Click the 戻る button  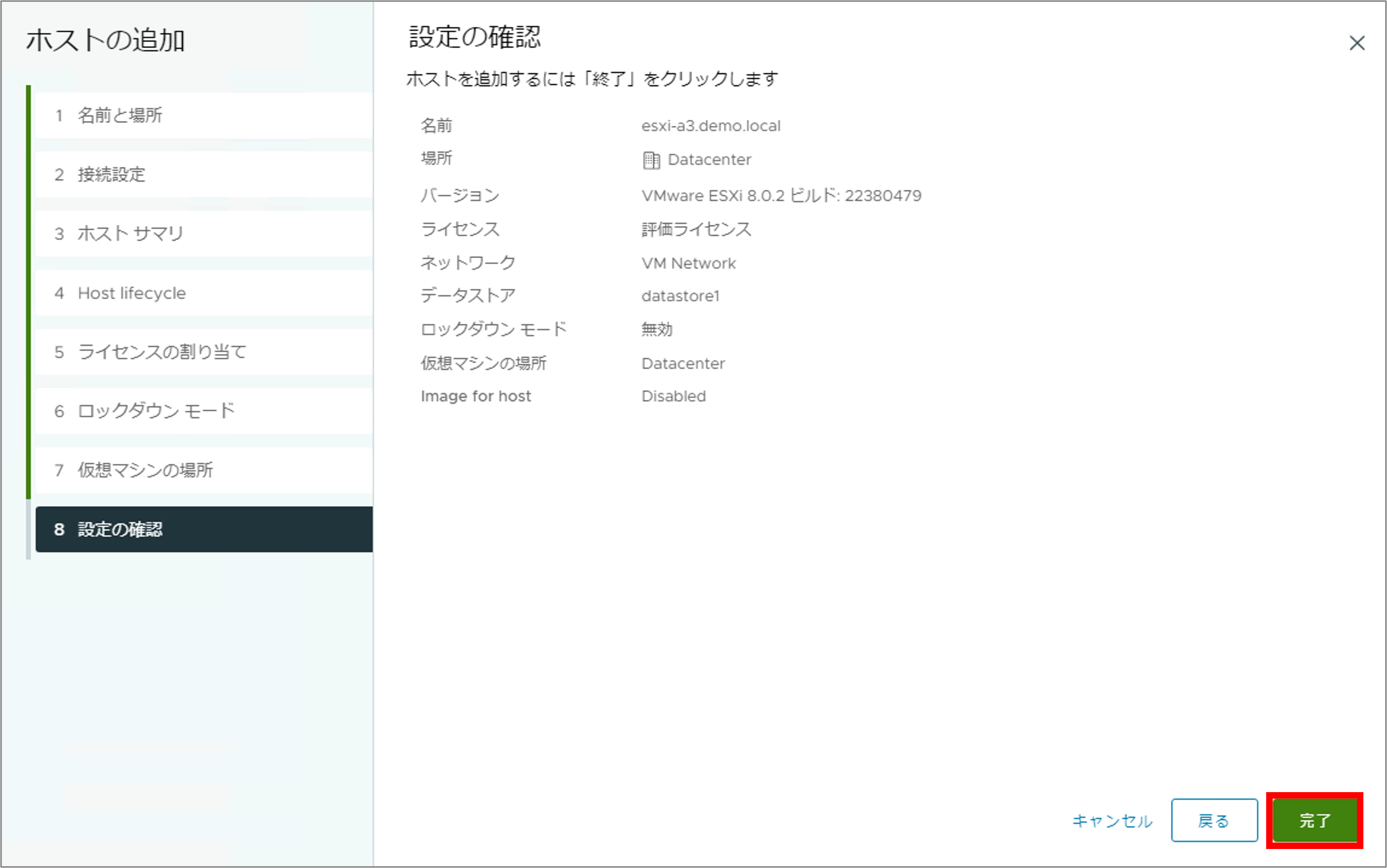pyautogui.click(x=1214, y=820)
